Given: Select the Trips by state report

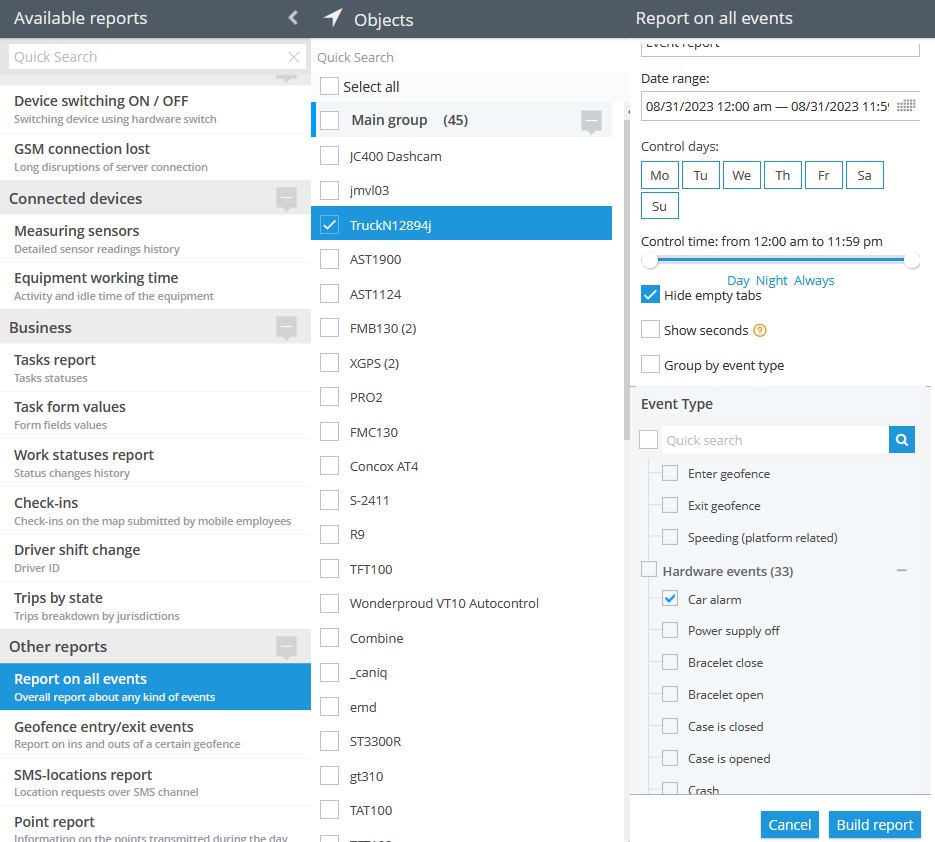Looking at the screenshot, I should 156,606.
